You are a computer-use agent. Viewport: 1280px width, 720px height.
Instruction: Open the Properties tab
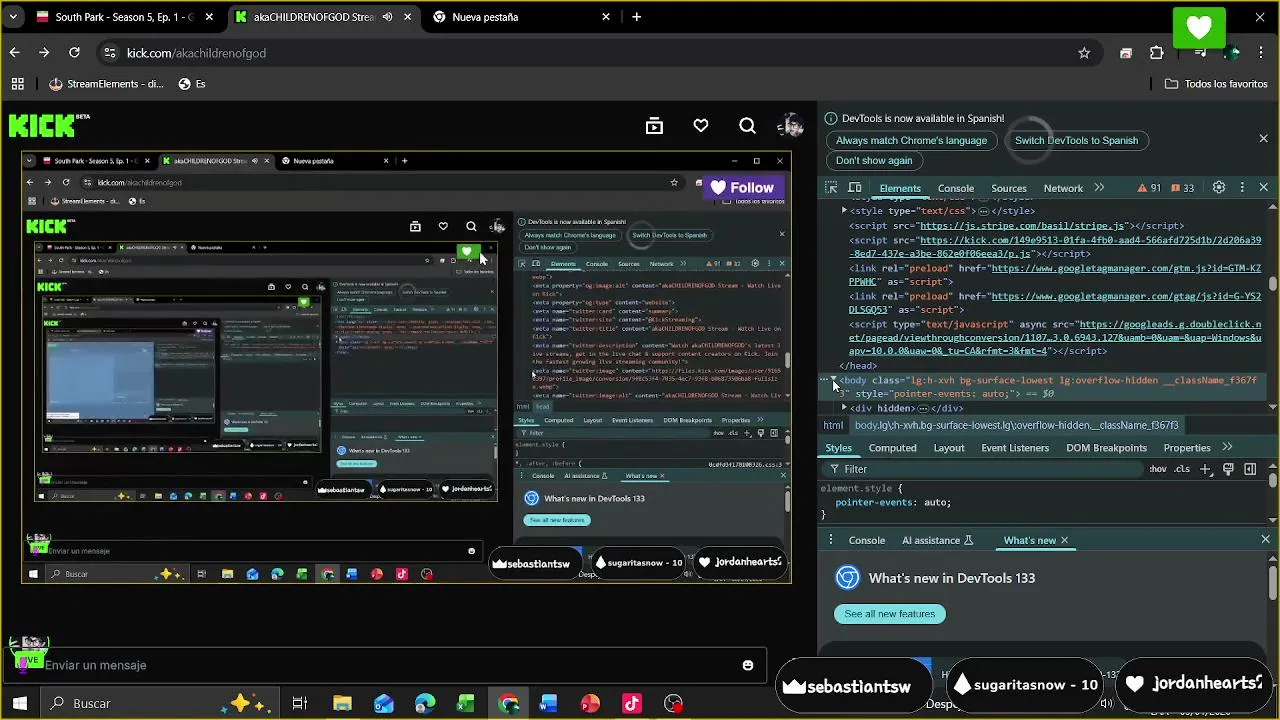point(1187,448)
